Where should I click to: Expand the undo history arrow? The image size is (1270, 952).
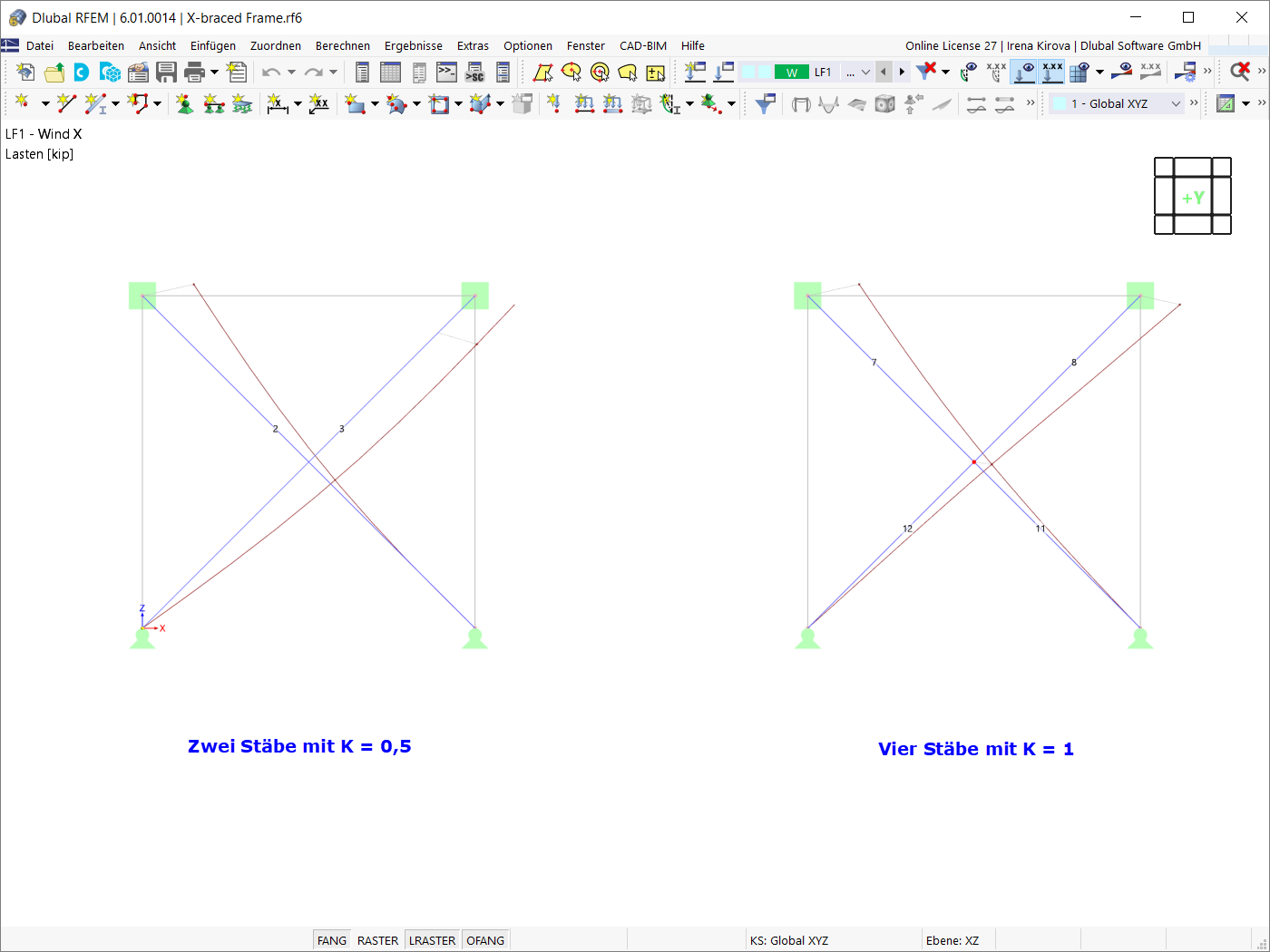click(291, 73)
